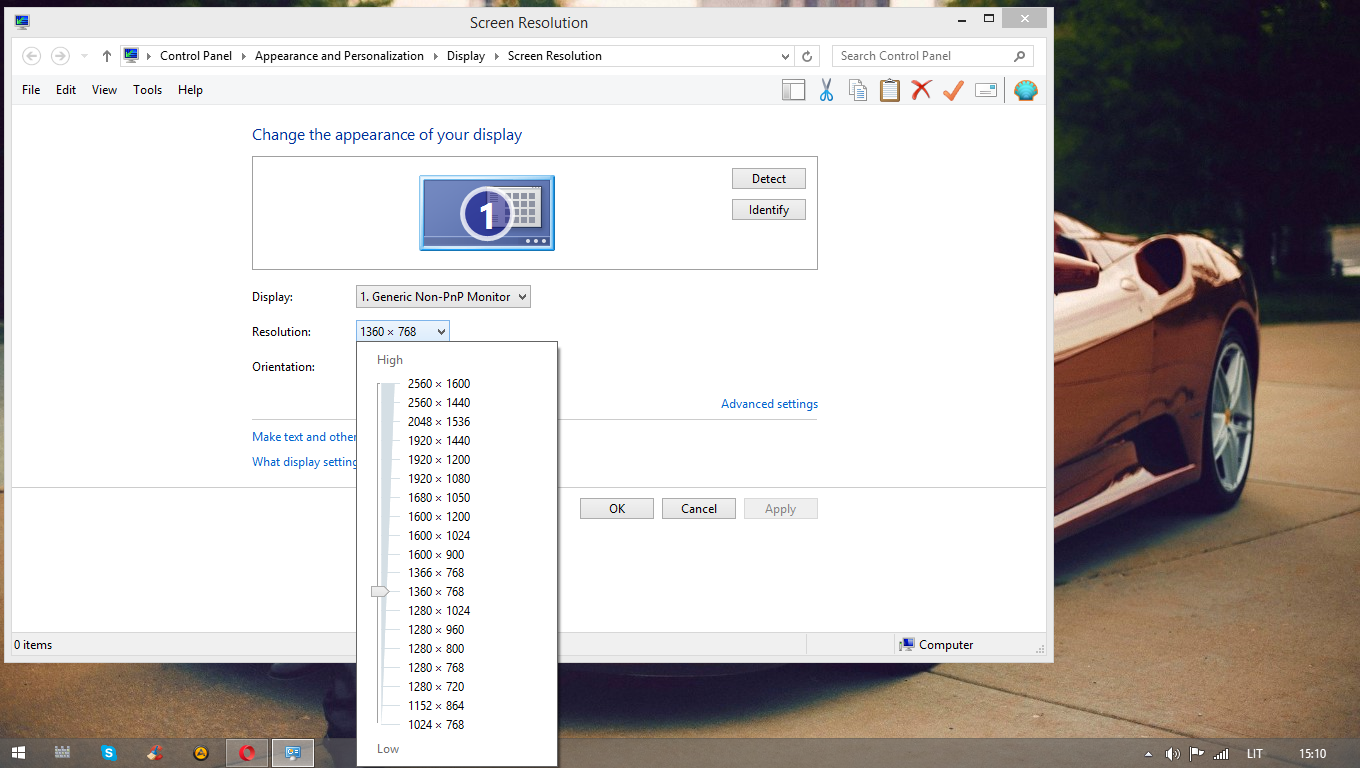Viewport: 1360px width, 768px height.
Task: Choose 1280 × 1024 resolution
Action: click(x=439, y=611)
